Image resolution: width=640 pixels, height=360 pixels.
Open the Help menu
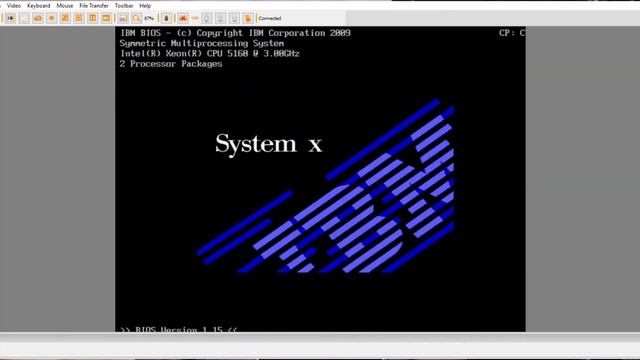coord(145,6)
